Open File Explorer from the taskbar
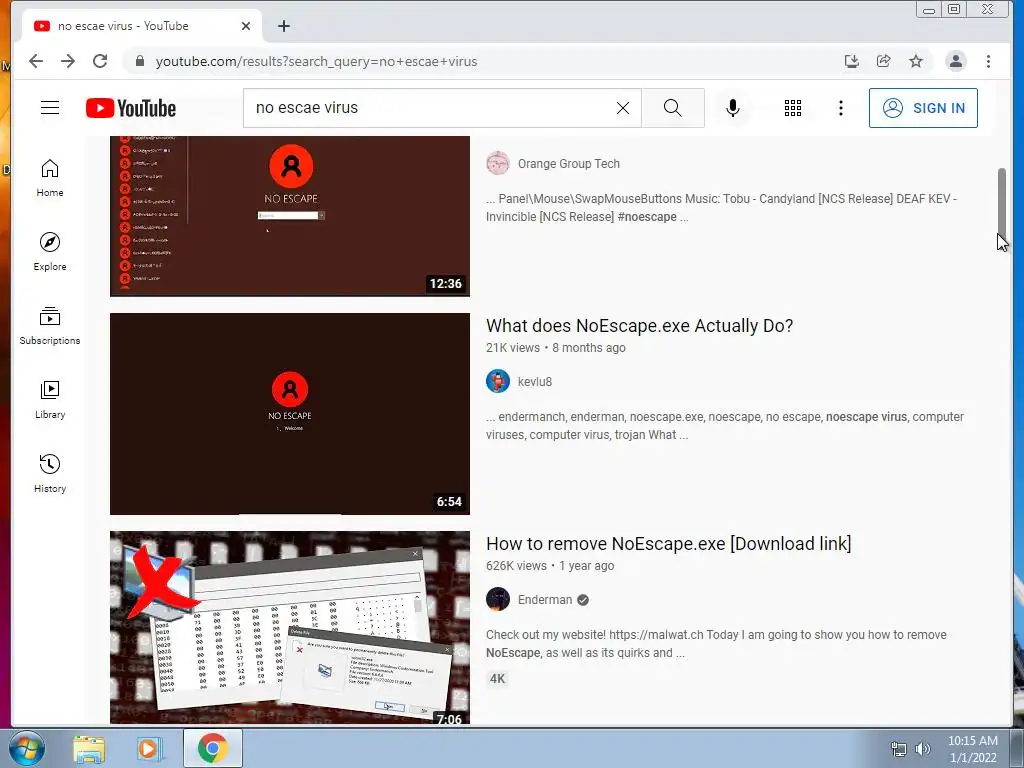Image resolution: width=1024 pixels, height=768 pixels. 89,748
